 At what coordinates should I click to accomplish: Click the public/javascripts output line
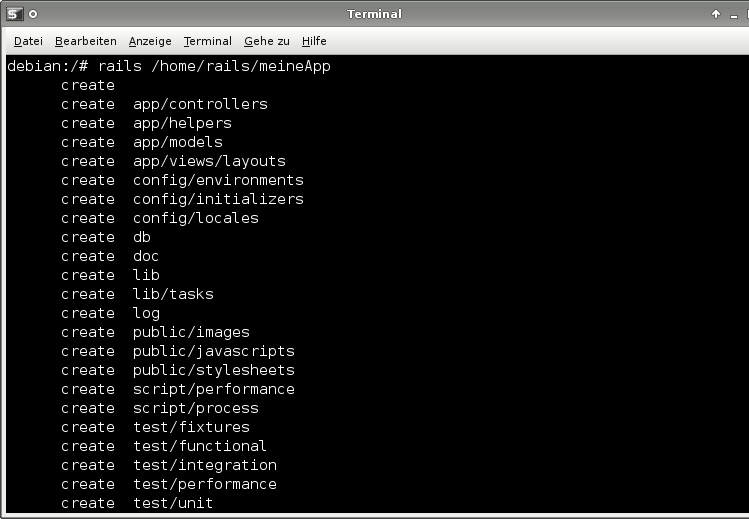(x=213, y=351)
